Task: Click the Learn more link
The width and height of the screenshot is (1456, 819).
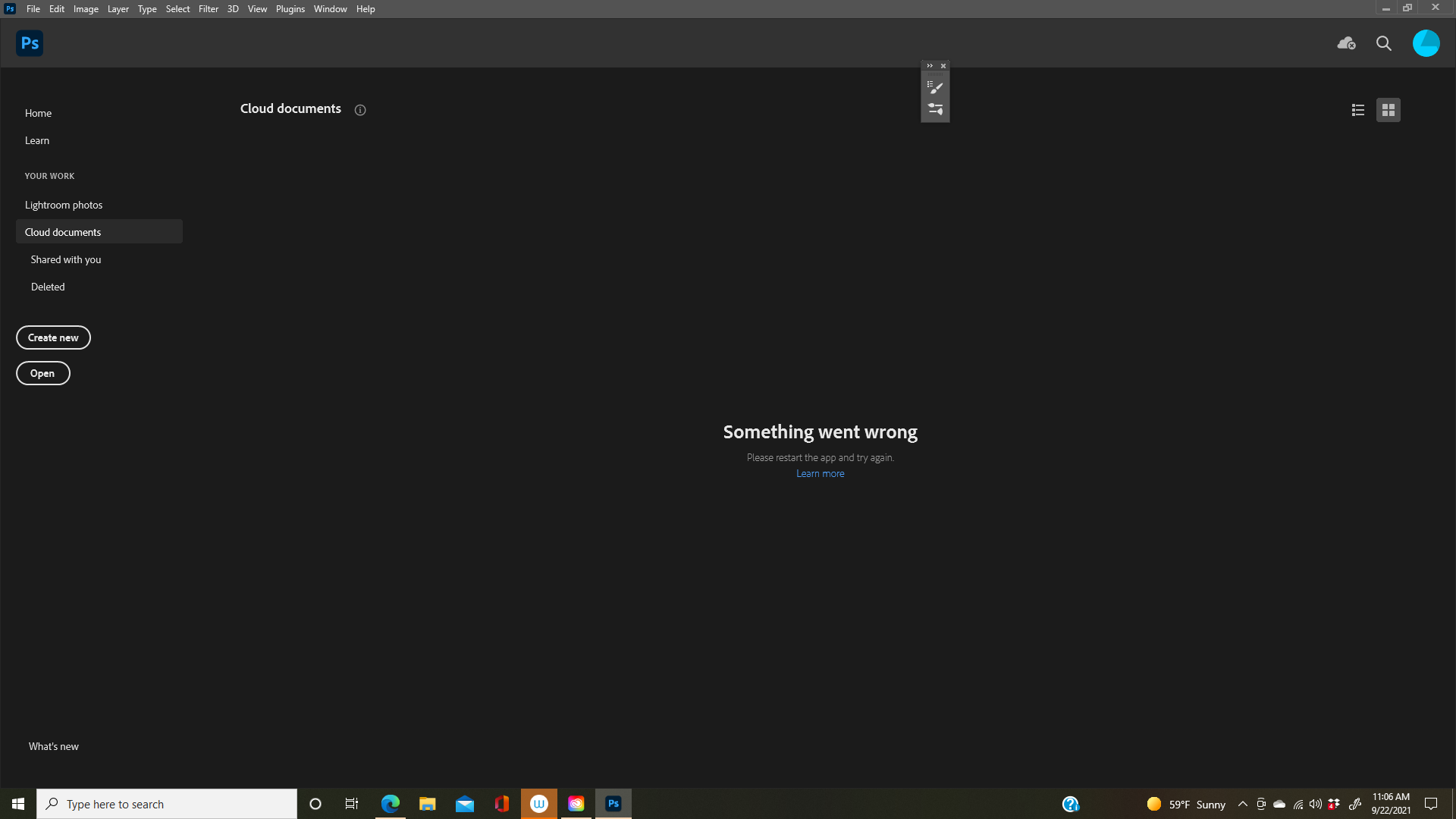Action: 820,473
